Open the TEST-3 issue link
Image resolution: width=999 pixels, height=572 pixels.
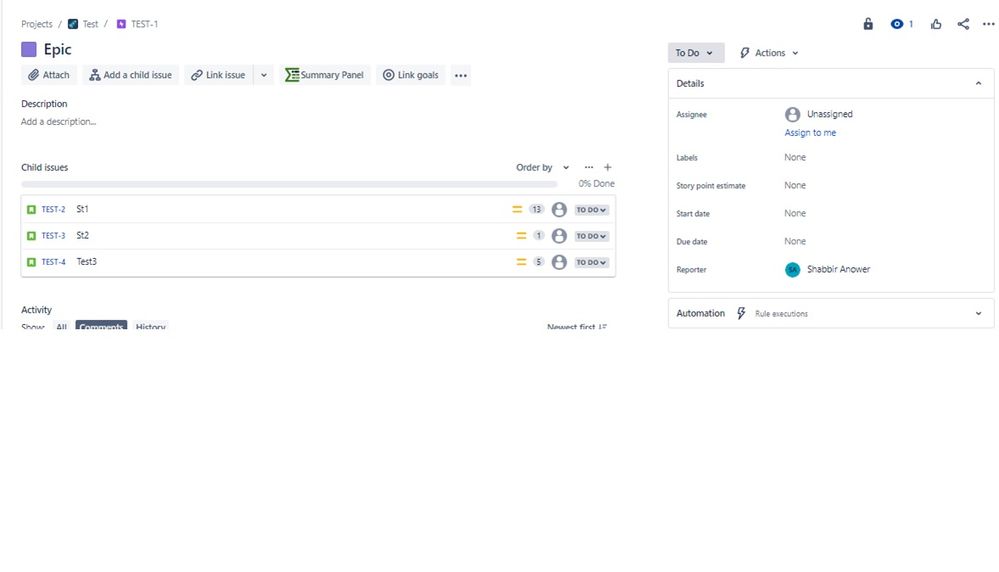pos(54,236)
